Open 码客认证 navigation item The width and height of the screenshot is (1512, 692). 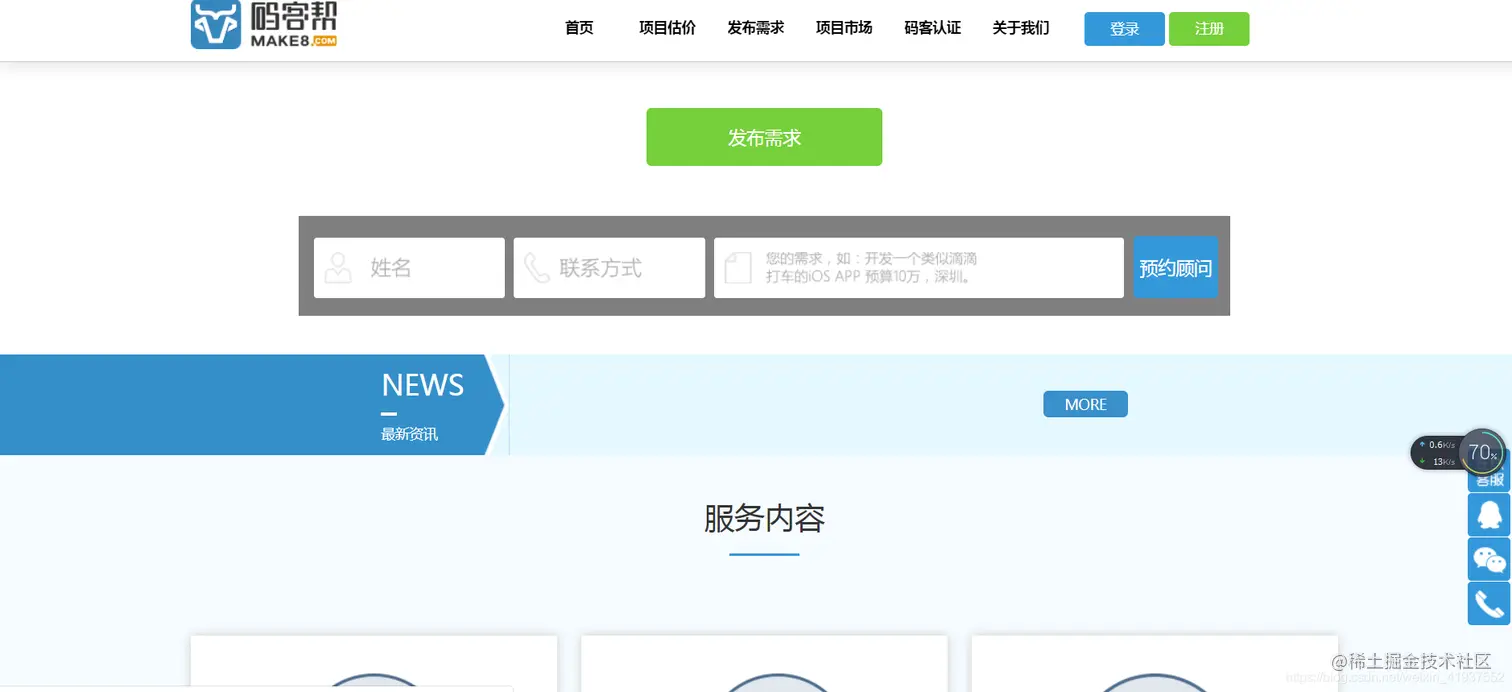(932, 28)
